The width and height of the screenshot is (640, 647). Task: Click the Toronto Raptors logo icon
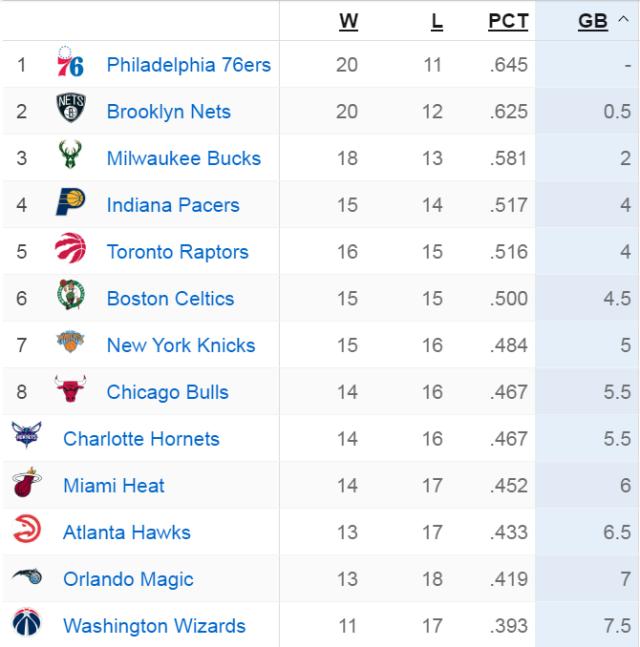[71, 251]
